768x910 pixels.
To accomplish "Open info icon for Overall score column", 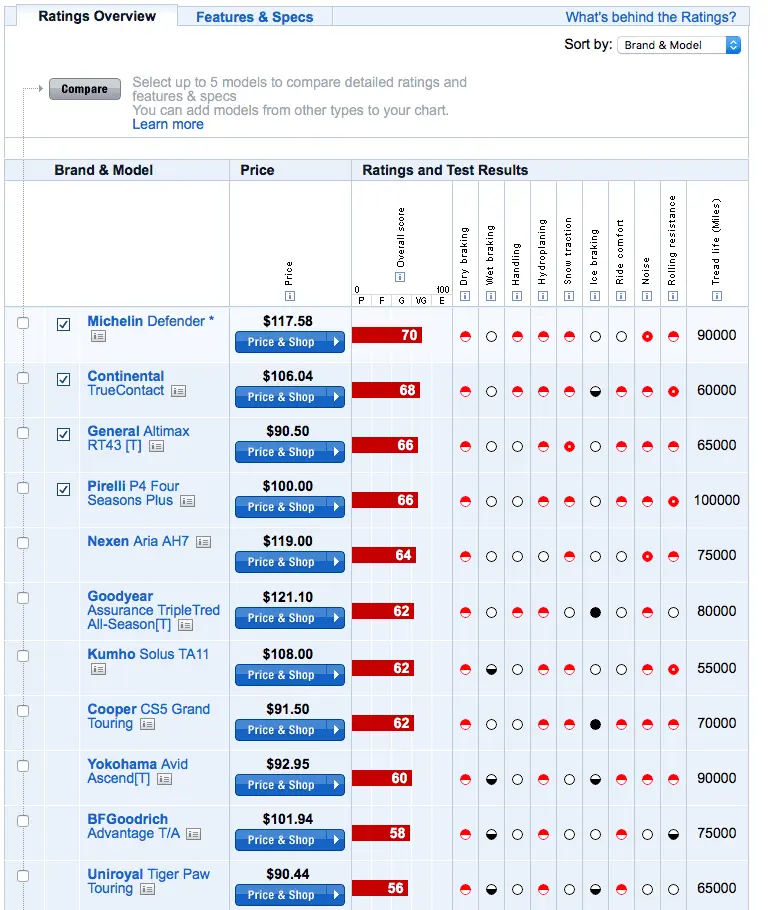I will (400, 277).
